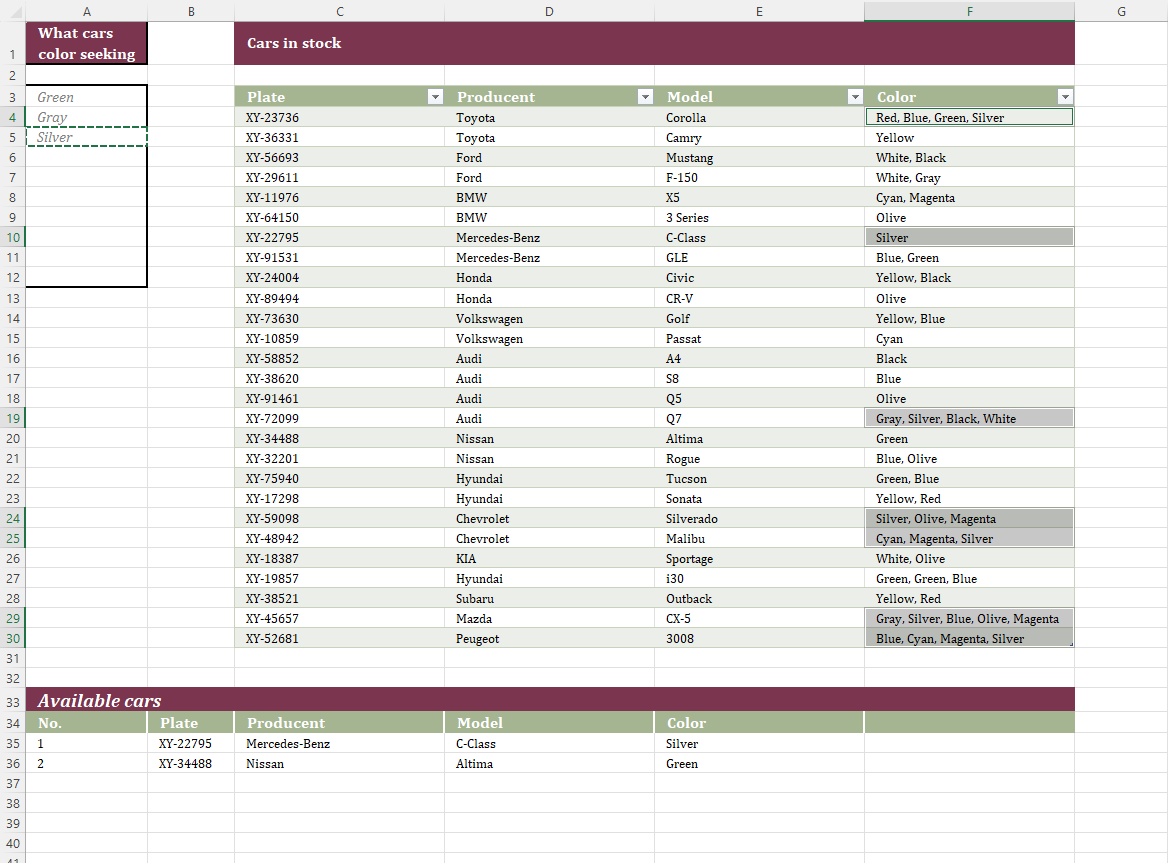Click the Subaru producent cell
This screenshot has height=863, width=1168.
pos(549,599)
